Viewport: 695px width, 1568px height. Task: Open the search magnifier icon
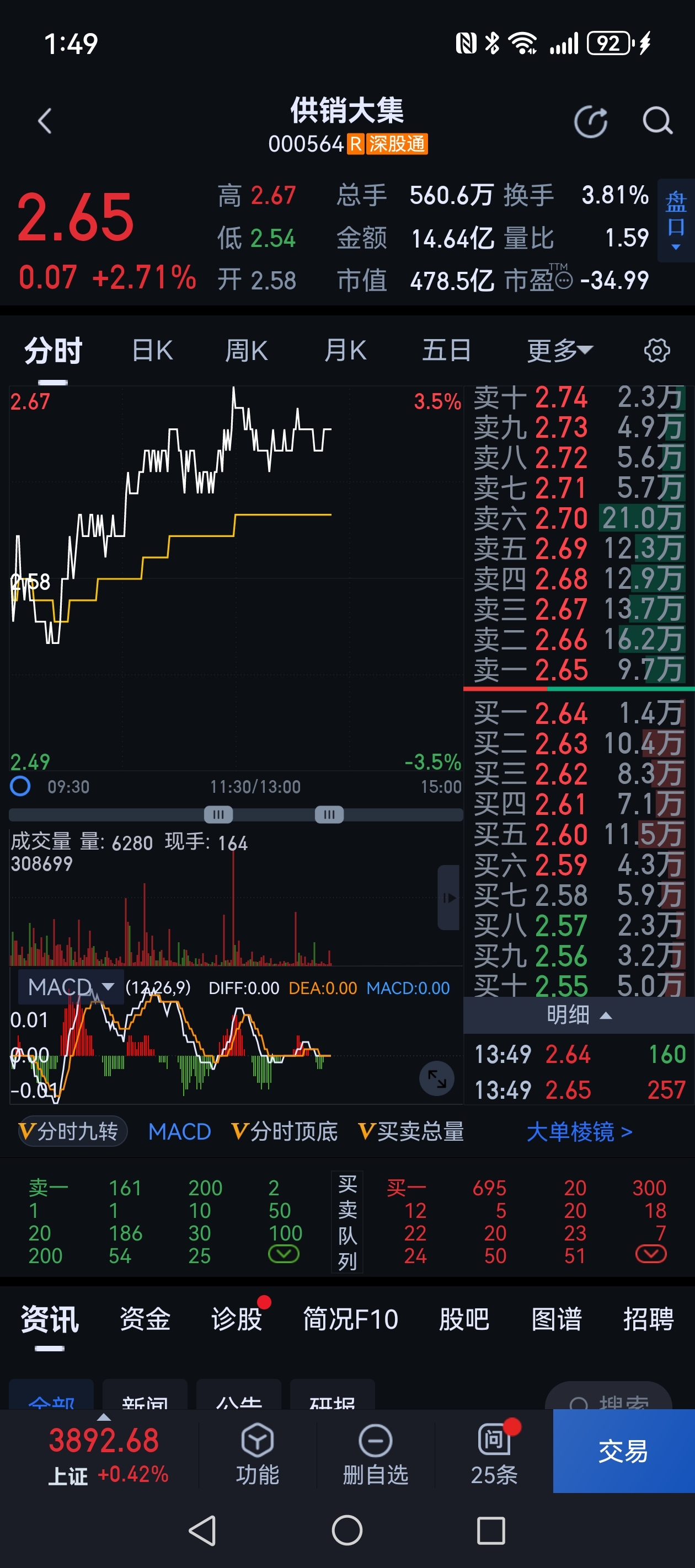tap(658, 121)
